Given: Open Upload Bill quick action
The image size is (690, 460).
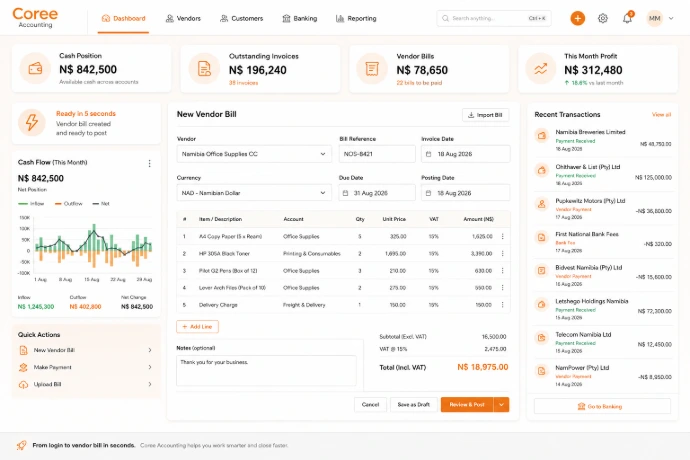Looking at the screenshot, I should click(86, 384).
